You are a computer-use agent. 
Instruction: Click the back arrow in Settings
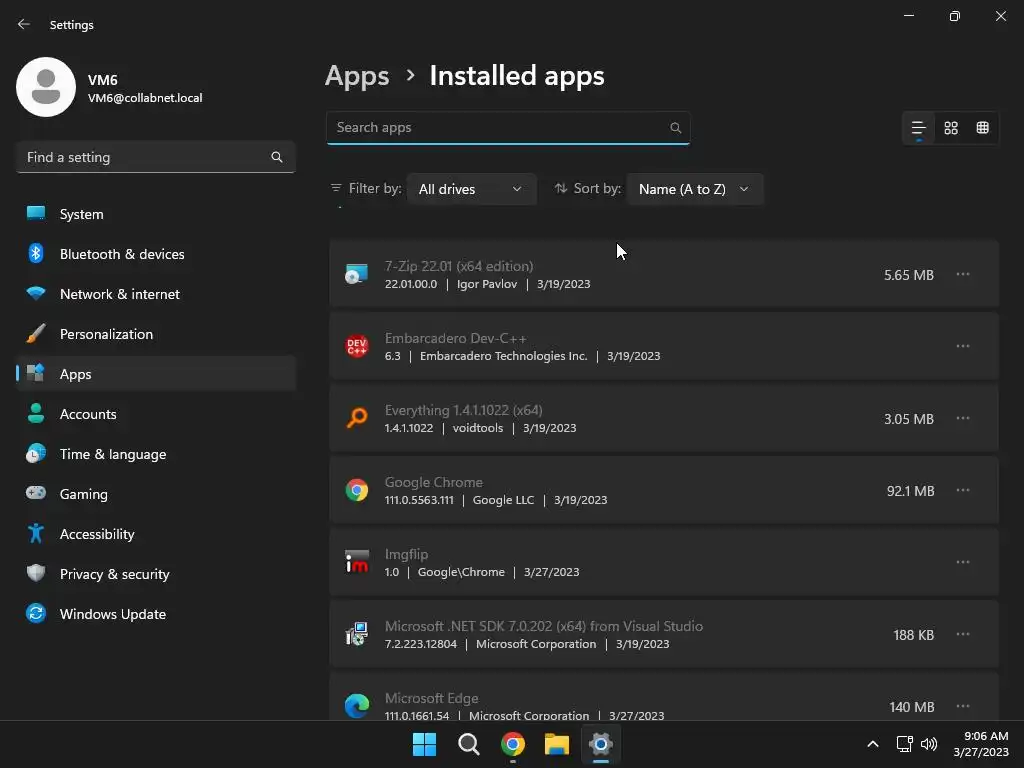click(24, 24)
